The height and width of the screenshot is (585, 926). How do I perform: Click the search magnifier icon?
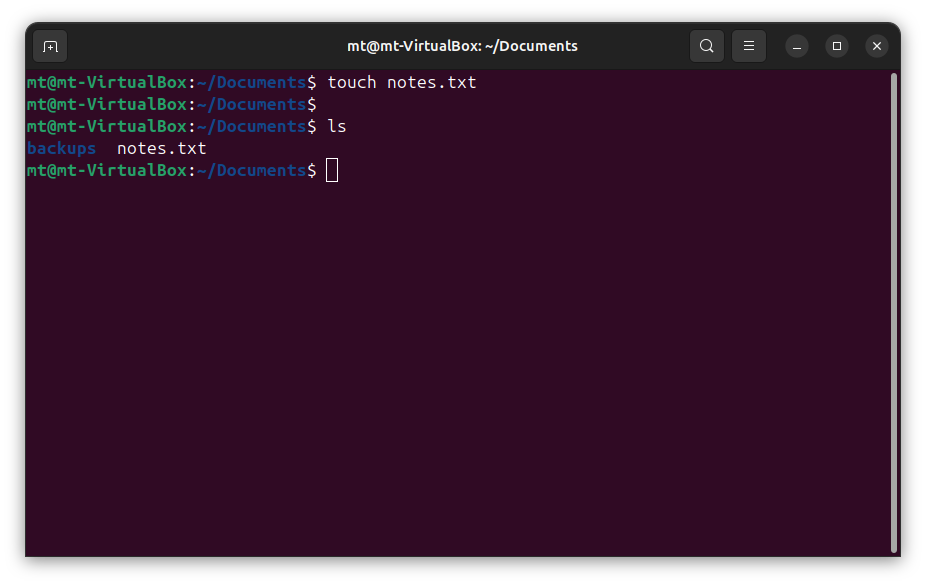[x=706, y=46]
